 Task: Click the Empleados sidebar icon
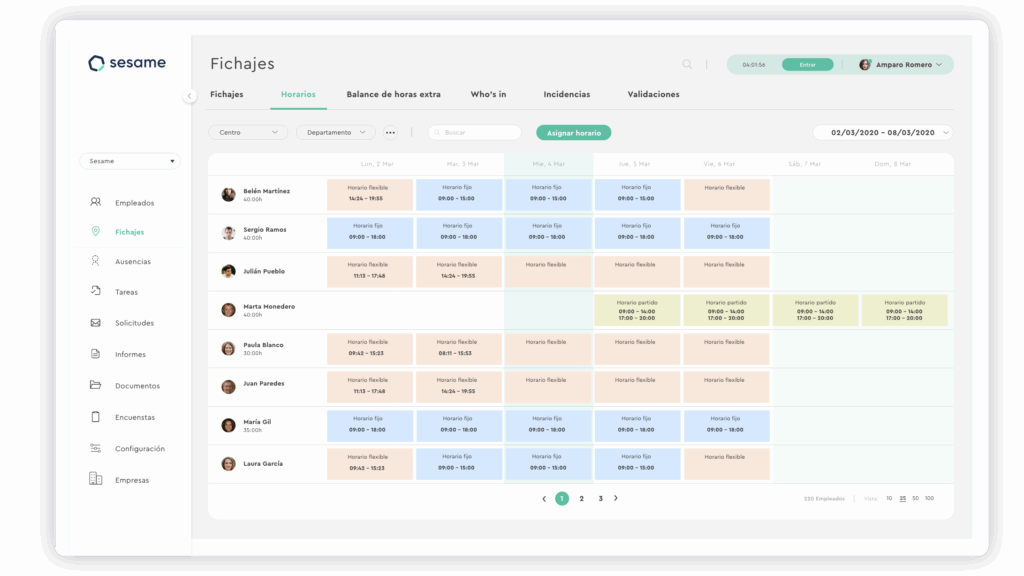pyautogui.click(x=96, y=202)
